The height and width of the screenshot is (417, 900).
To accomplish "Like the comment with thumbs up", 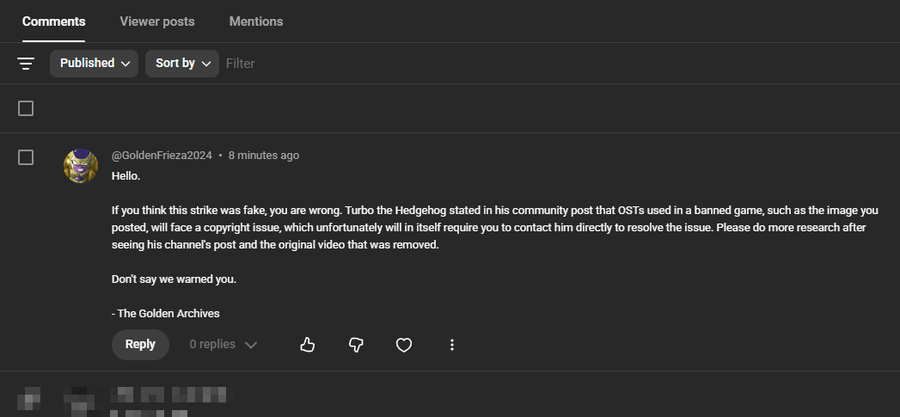I will click(x=307, y=345).
